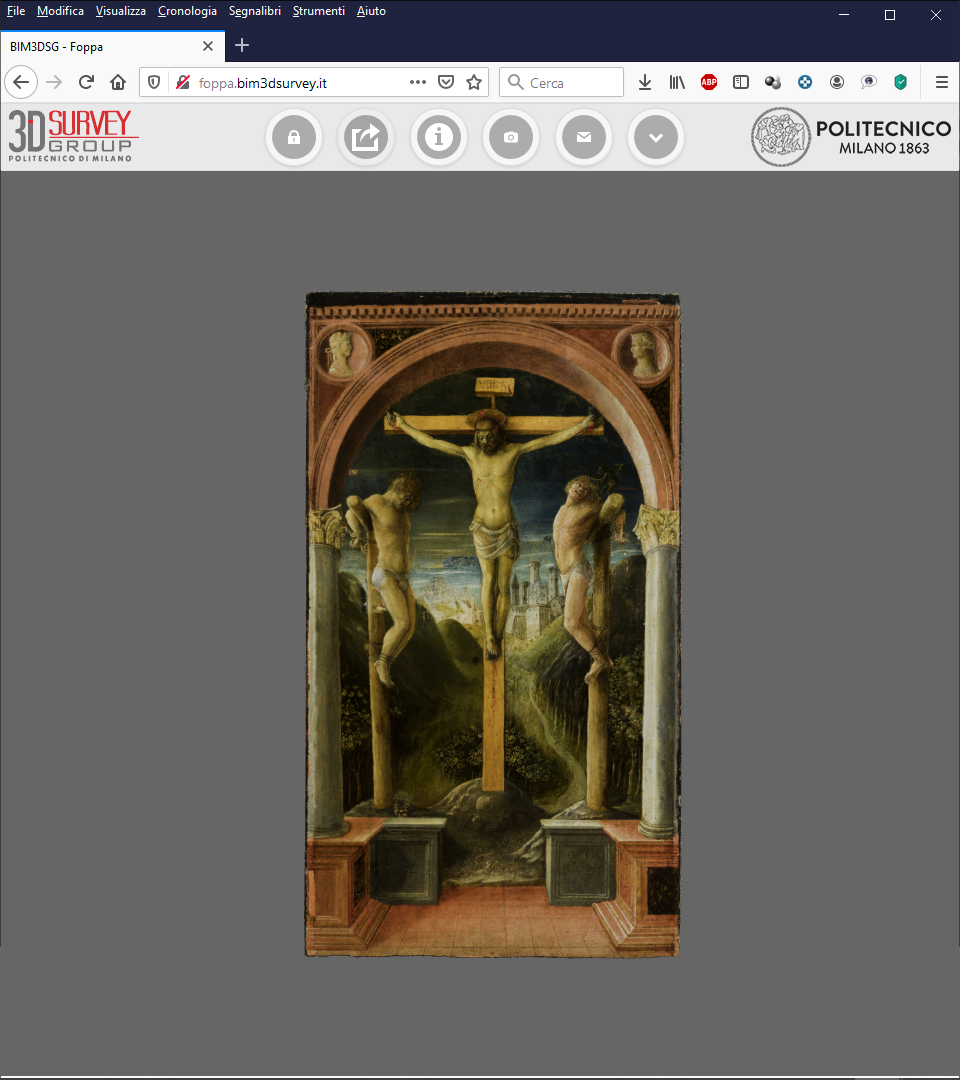Bookmark this page with the star icon

(474, 83)
